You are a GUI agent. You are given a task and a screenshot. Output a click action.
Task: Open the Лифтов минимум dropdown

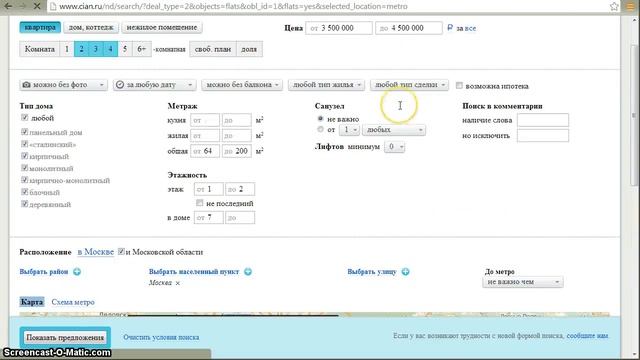click(394, 147)
